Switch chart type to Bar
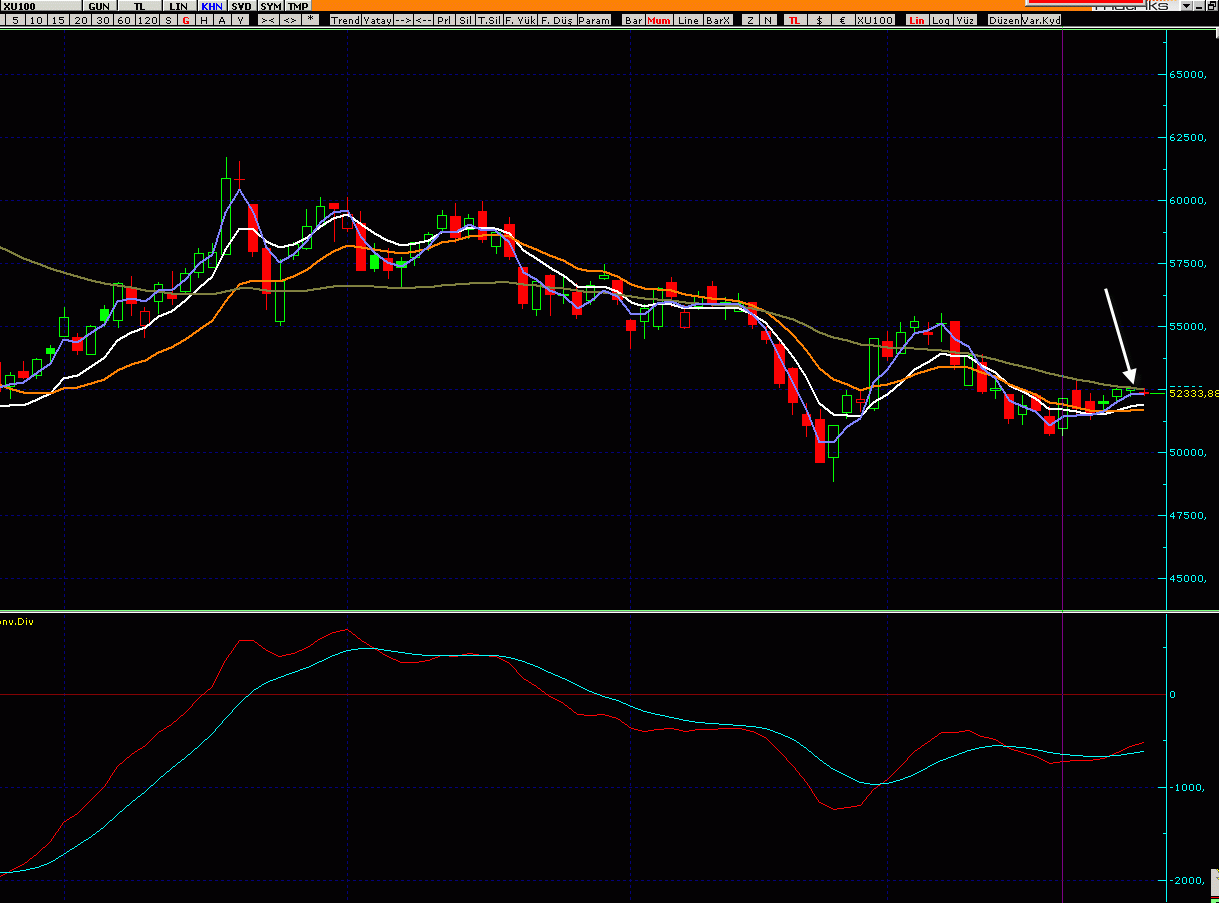1219x903 pixels. [634, 20]
